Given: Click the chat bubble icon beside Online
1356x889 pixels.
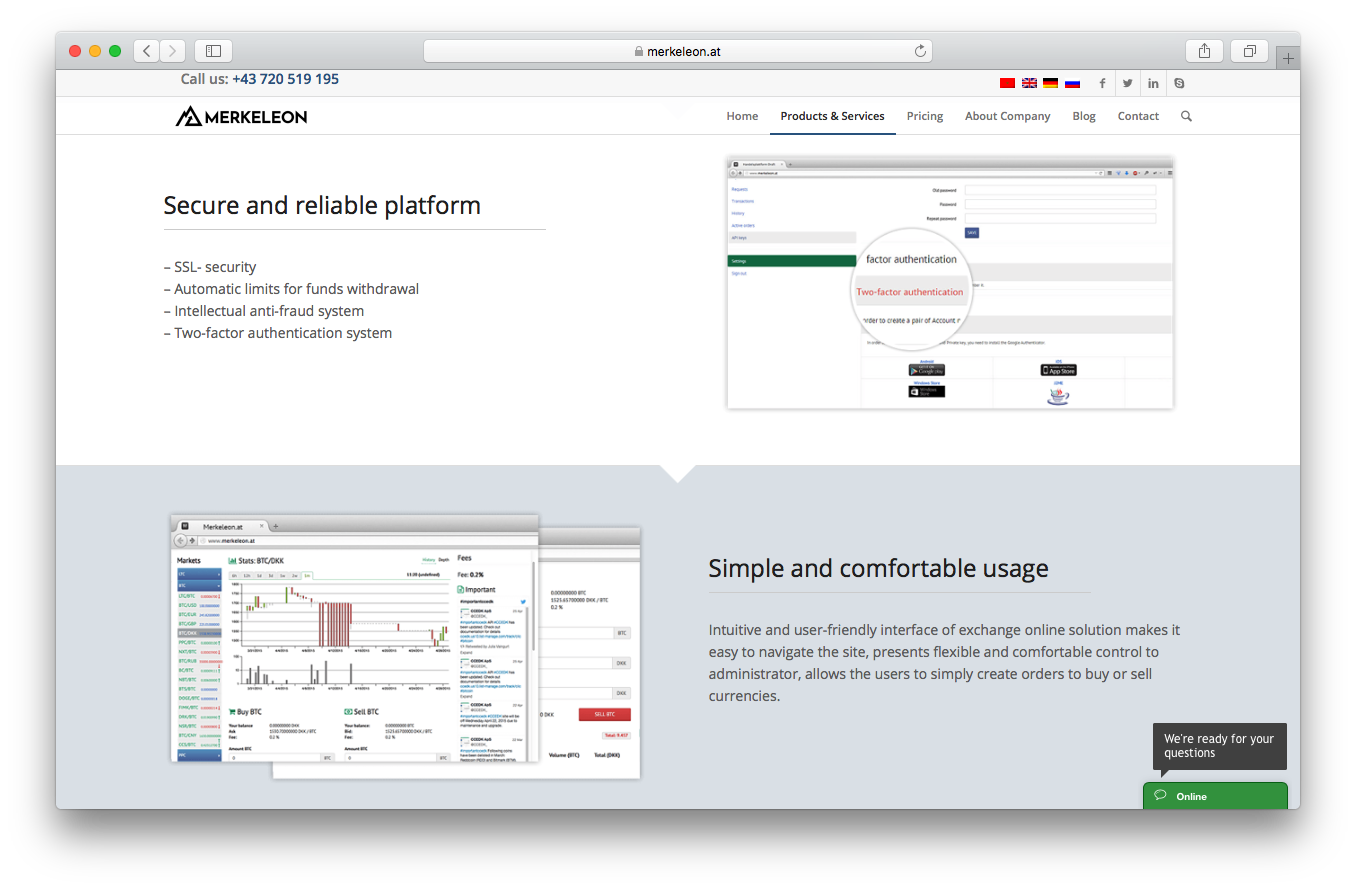Looking at the screenshot, I should (x=1160, y=796).
